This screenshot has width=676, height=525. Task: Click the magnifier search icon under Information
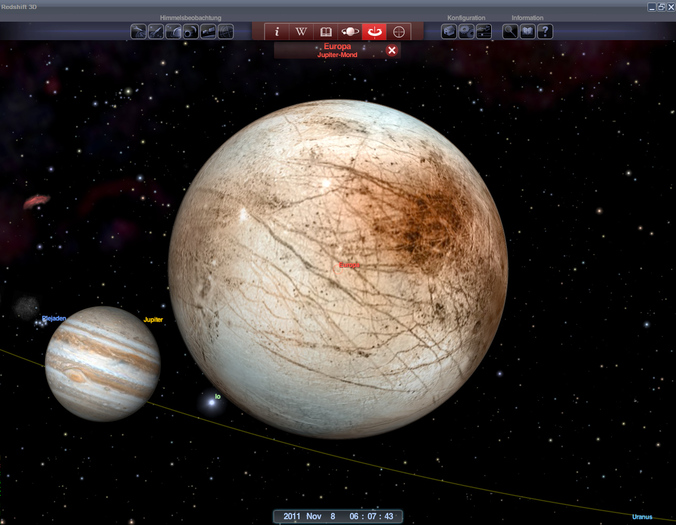coord(510,32)
